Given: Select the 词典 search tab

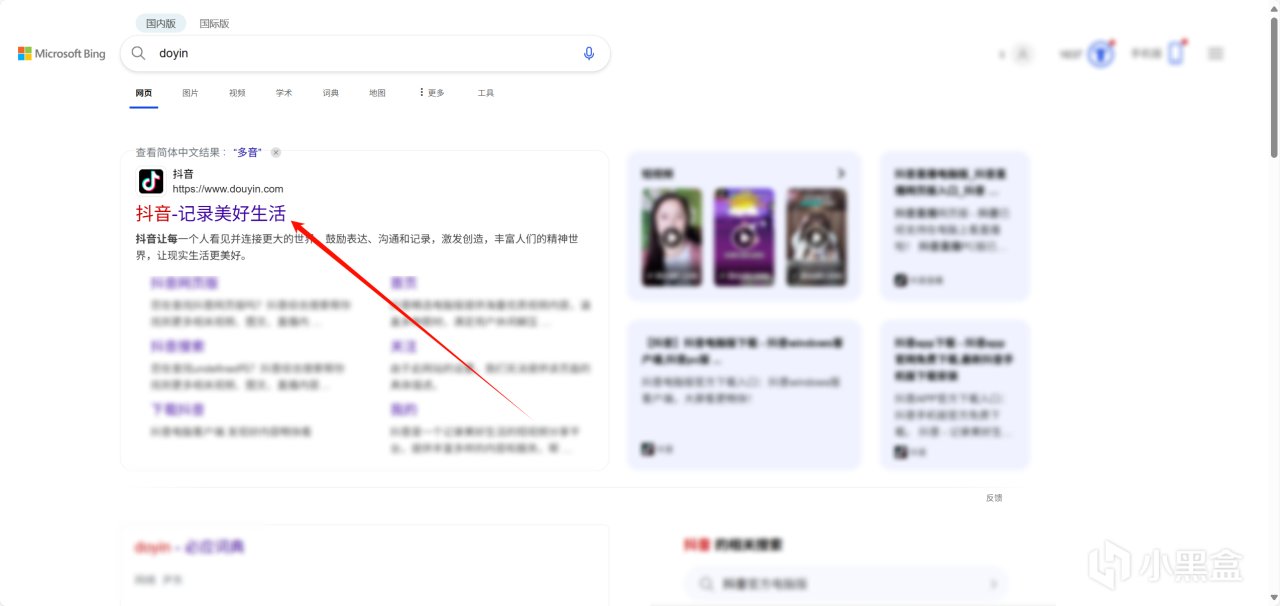Looking at the screenshot, I should [331, 93].
